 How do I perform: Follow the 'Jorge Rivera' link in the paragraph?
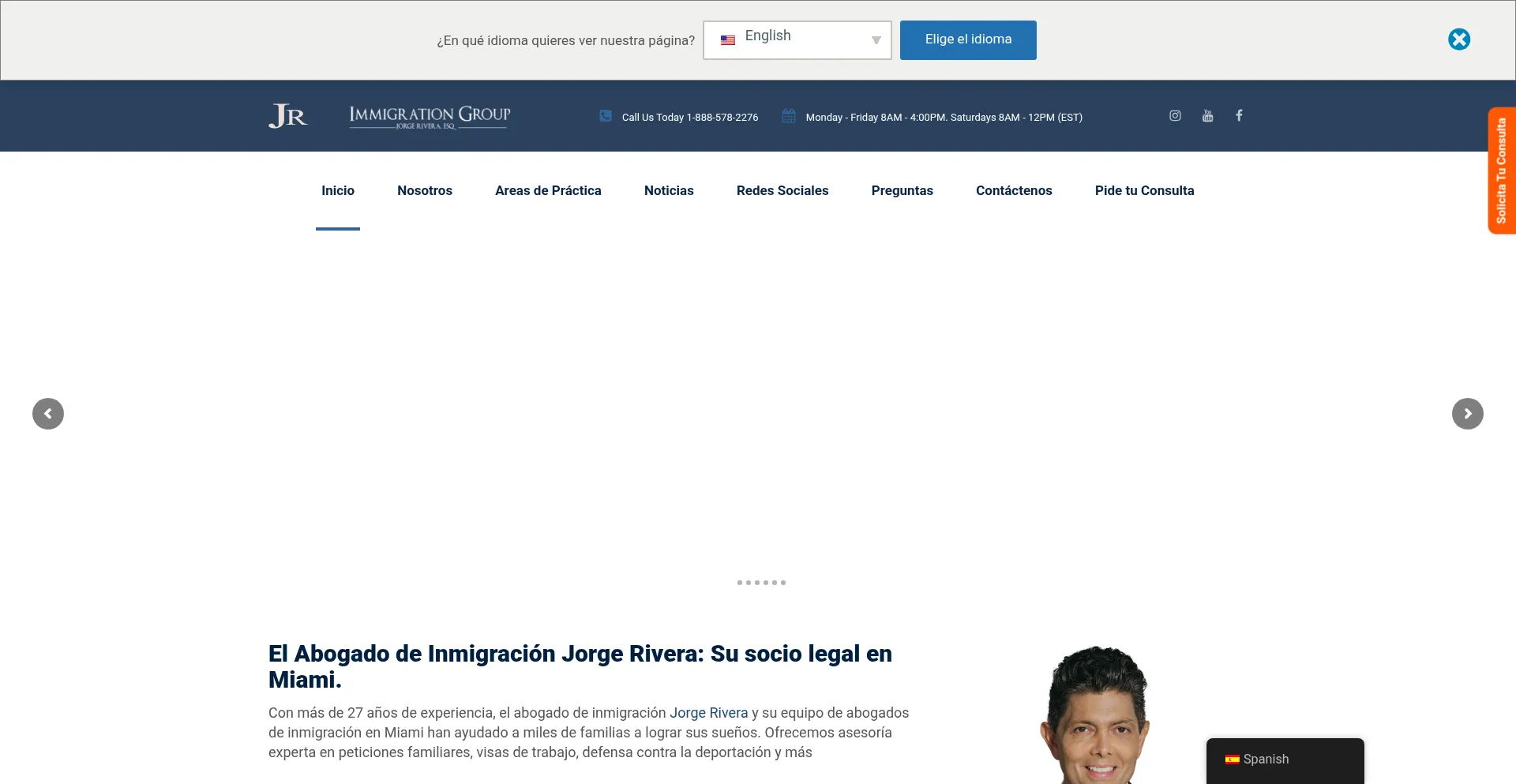(x=708, y=713)
